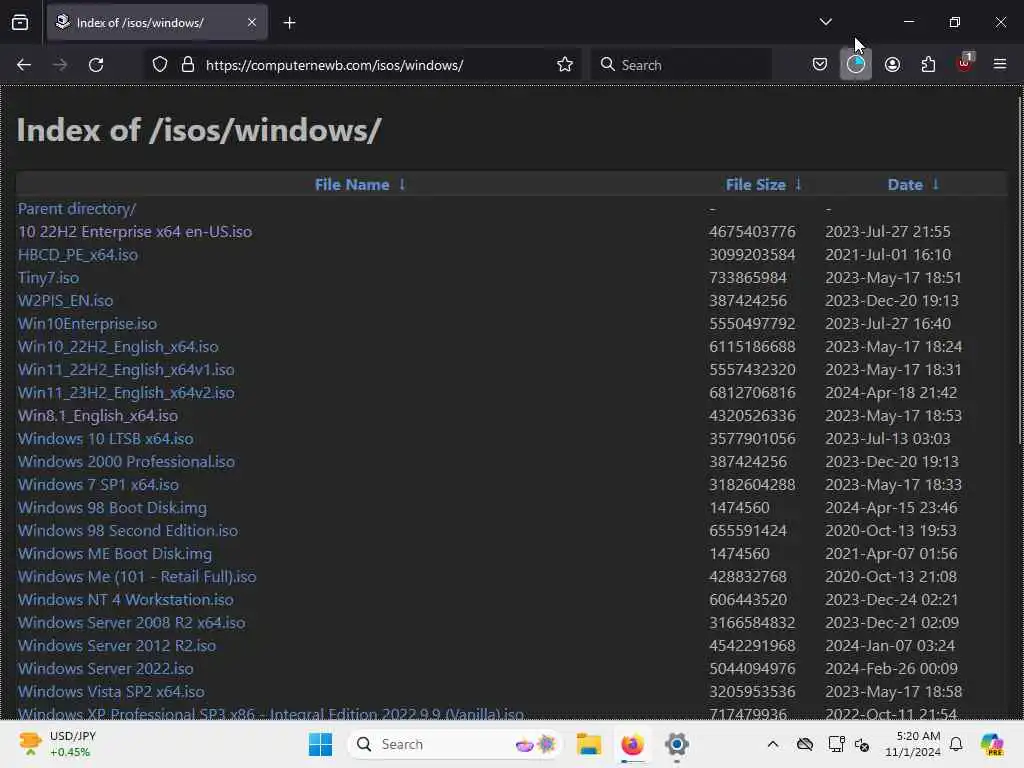Image resolution: width=1024 pixels, height=768 pixels.
Task: Expand the list all tabs chevron
Action: click(825, 22)
